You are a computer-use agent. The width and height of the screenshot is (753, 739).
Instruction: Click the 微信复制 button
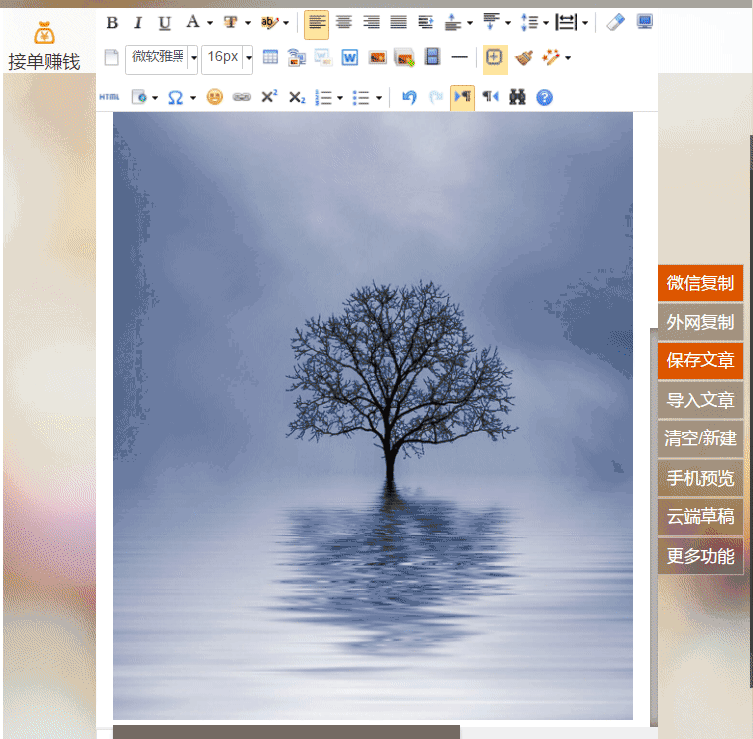click(700, 283)
